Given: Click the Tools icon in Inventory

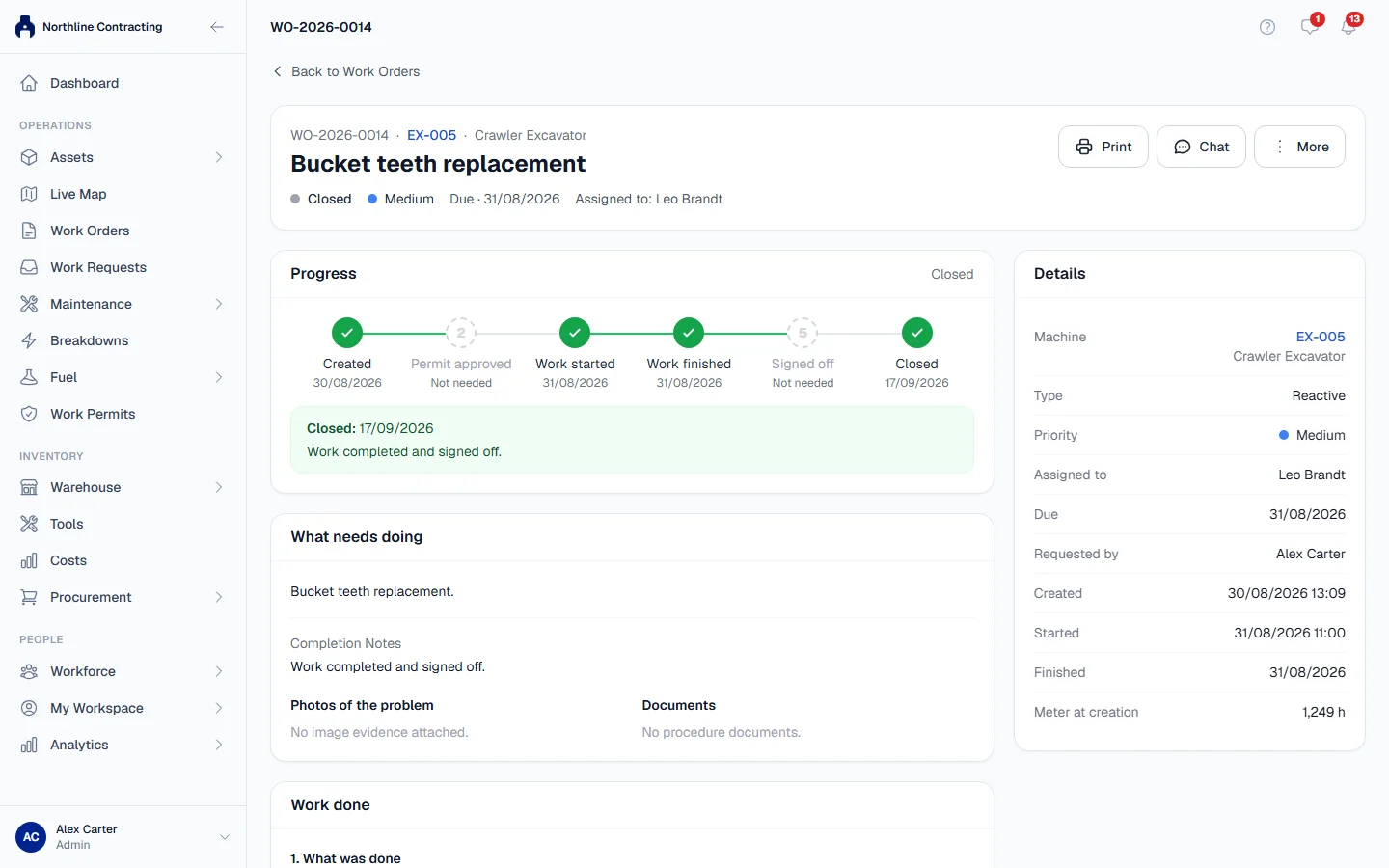Looking at the screenshot, I should click(29, 524).
